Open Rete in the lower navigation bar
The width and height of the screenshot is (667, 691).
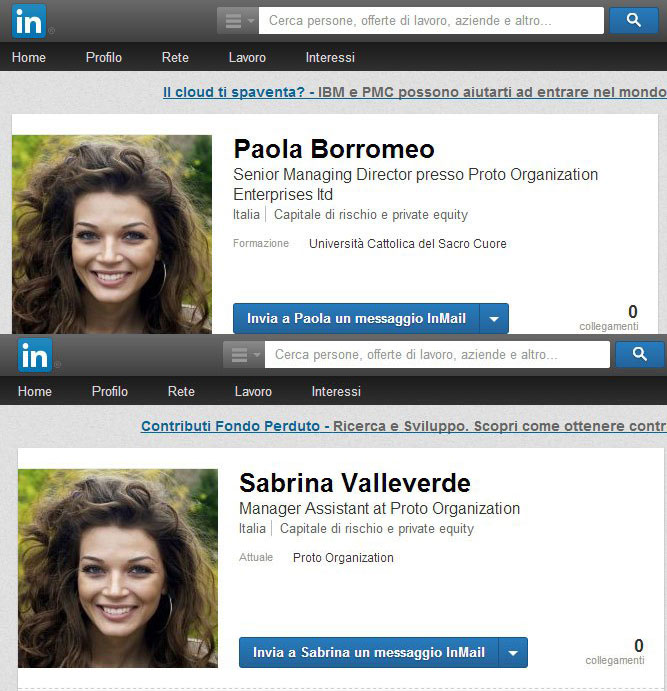(181, 391)
